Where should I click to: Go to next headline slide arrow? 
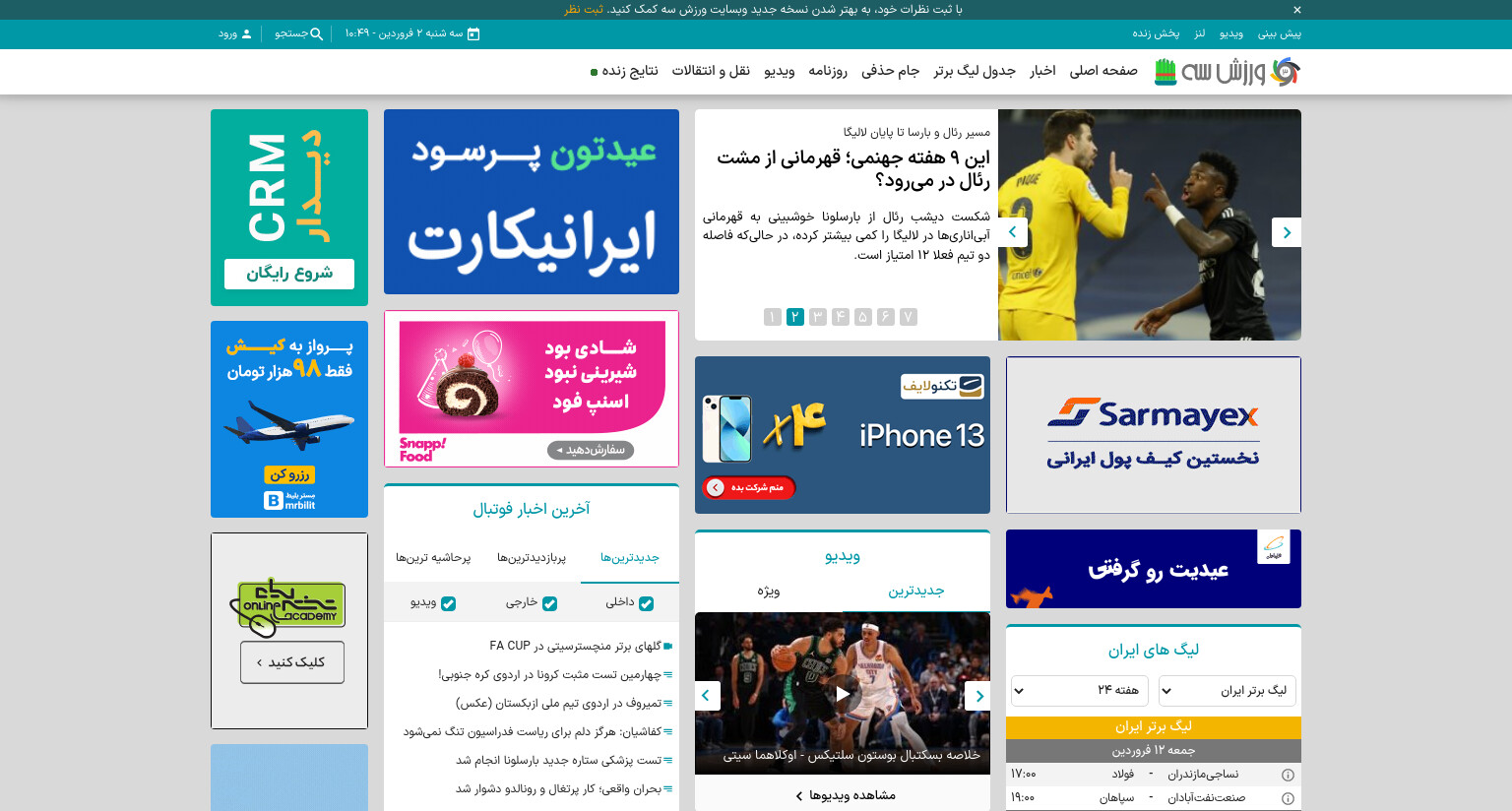tap(1287, 232)
